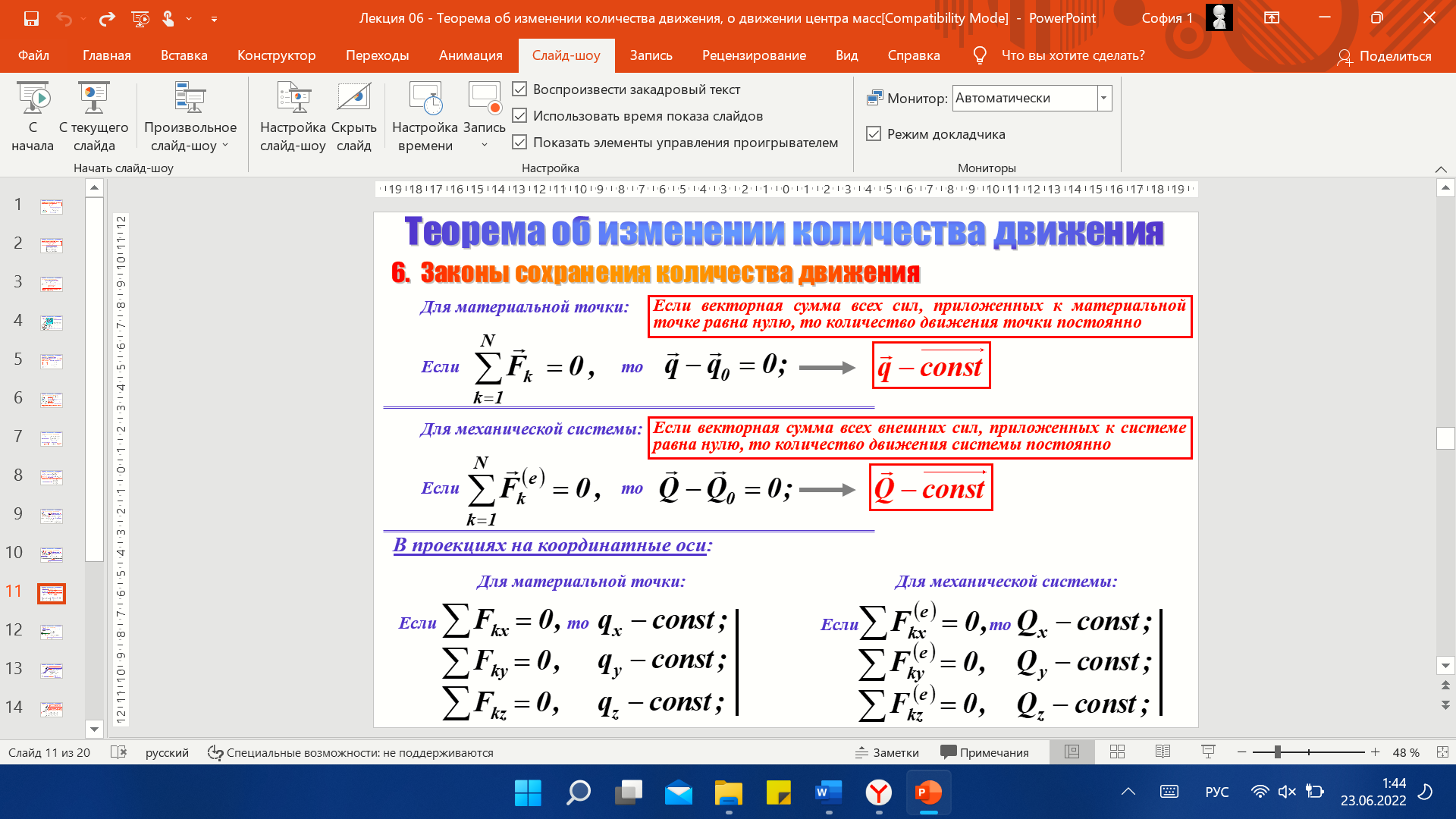This screenshot has width=1456, height=819.
Task: Click the Redo arrow icon
Action: pyautogui.click(x=108, y=18)
